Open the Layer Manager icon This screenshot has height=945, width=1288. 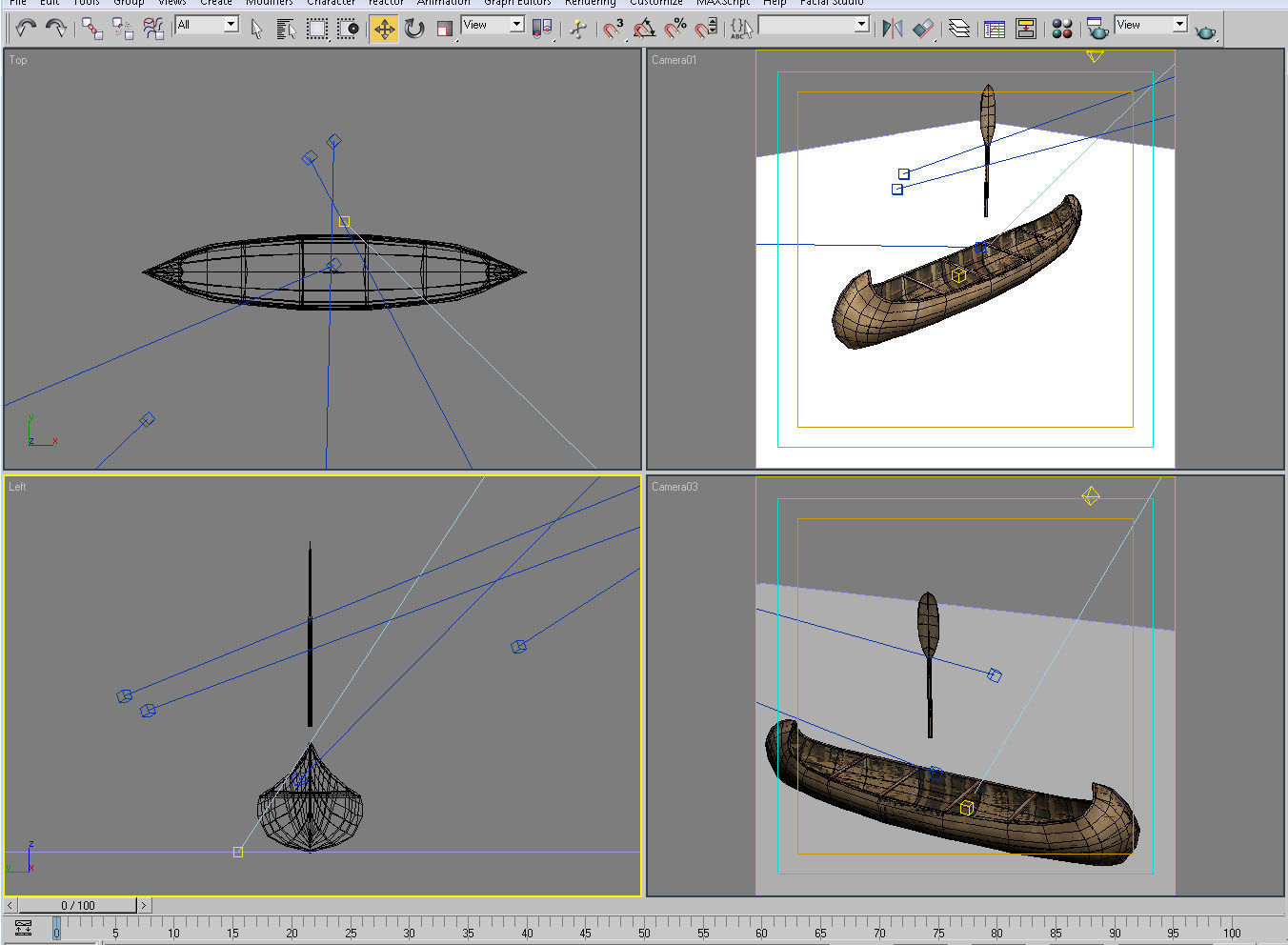[959, 29]
